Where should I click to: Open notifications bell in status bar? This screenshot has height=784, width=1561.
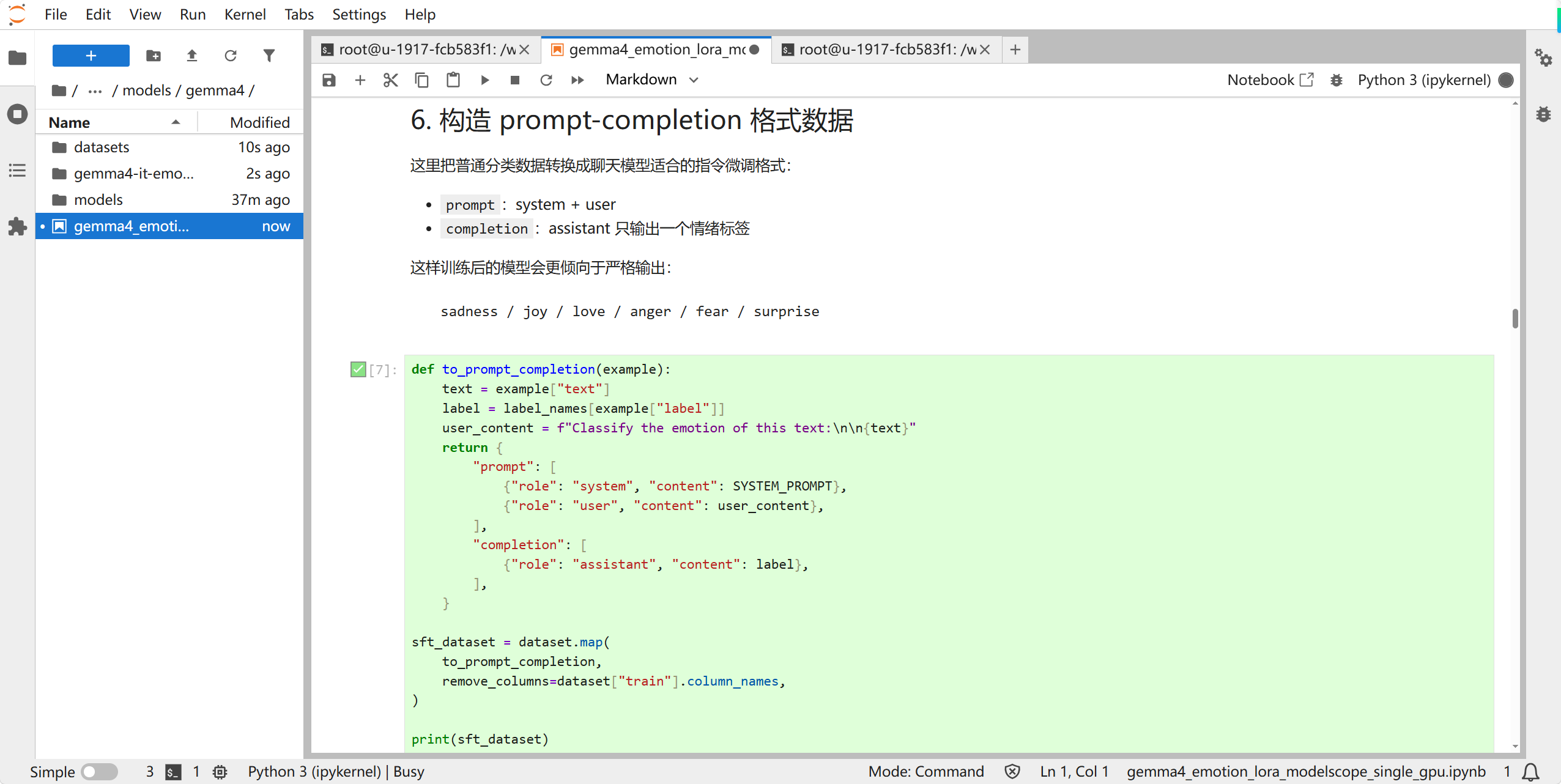point(1530,772)
